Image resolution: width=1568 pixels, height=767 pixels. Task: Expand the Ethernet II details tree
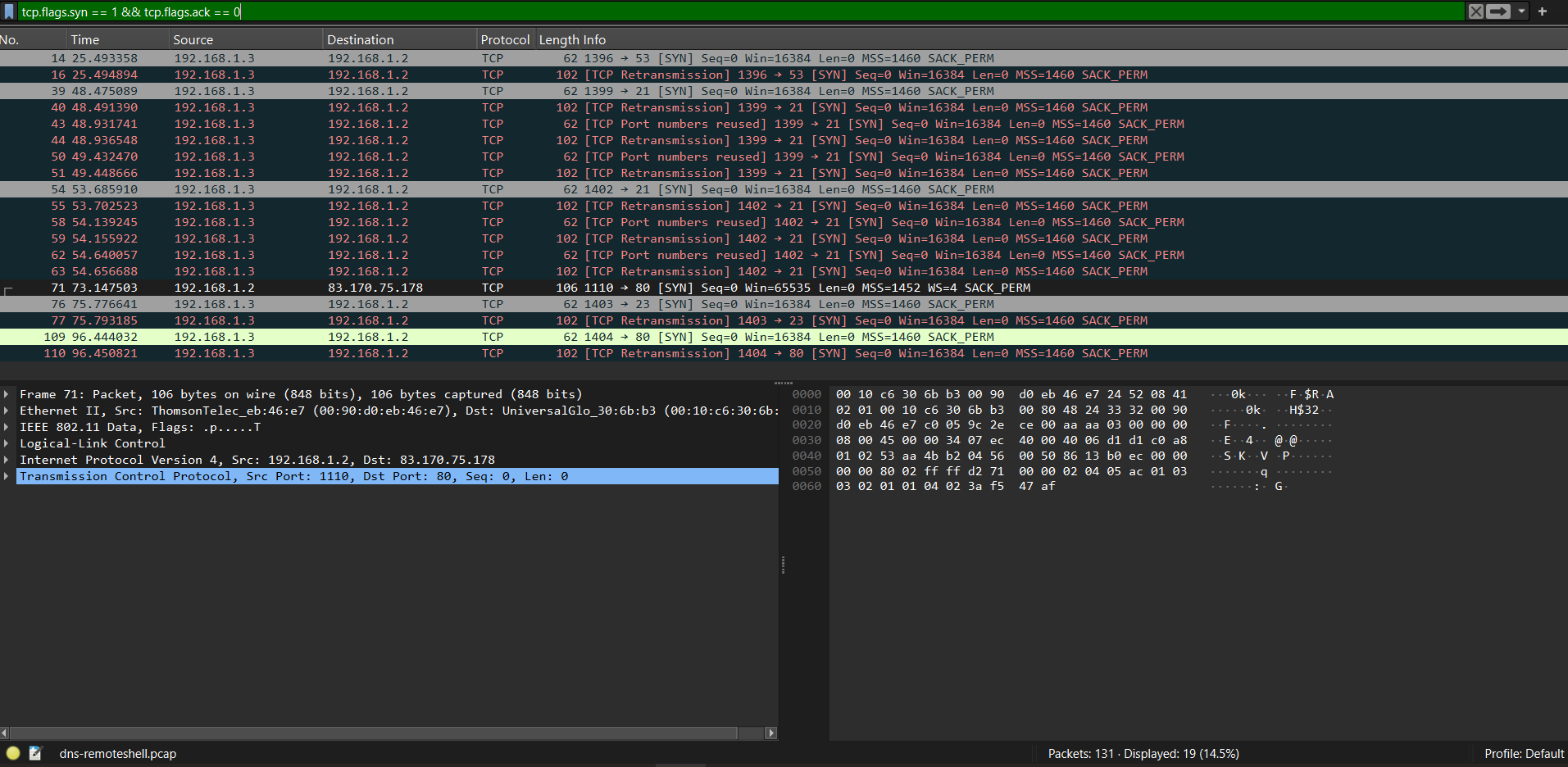point(7,411)
